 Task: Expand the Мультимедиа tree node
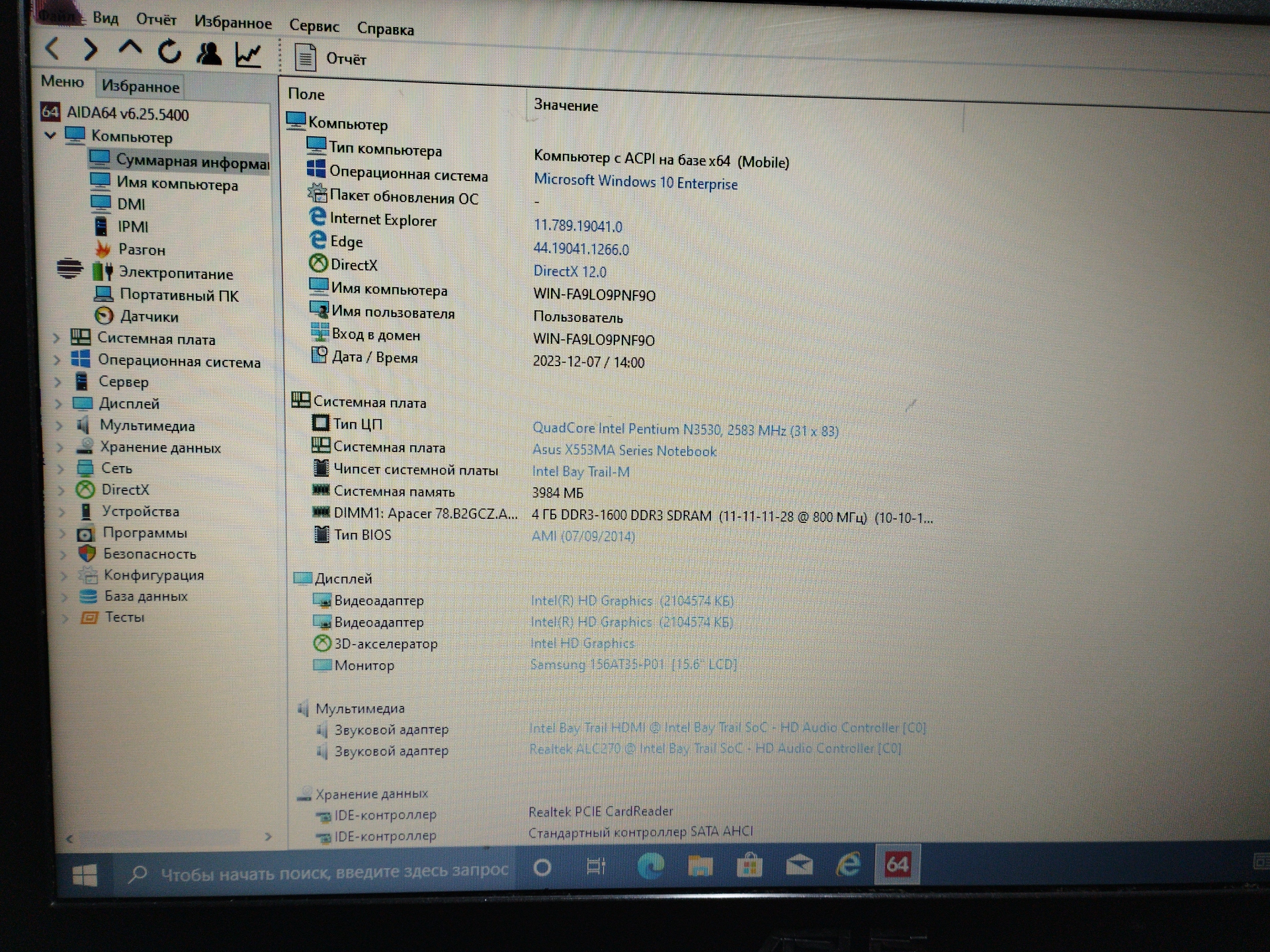60,425
